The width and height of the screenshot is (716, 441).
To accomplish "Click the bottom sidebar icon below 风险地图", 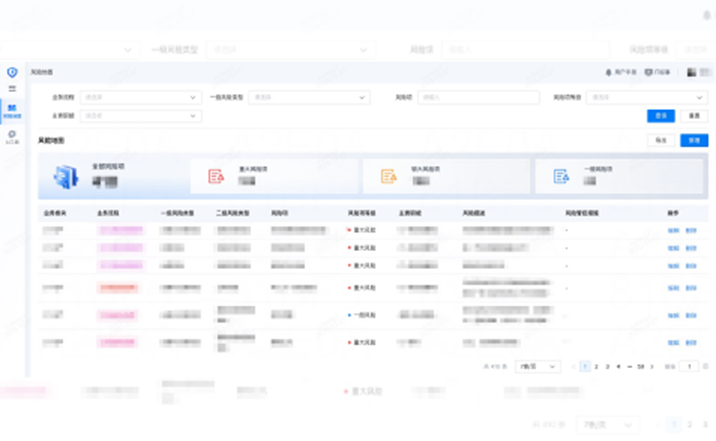I will click(12, 136).
